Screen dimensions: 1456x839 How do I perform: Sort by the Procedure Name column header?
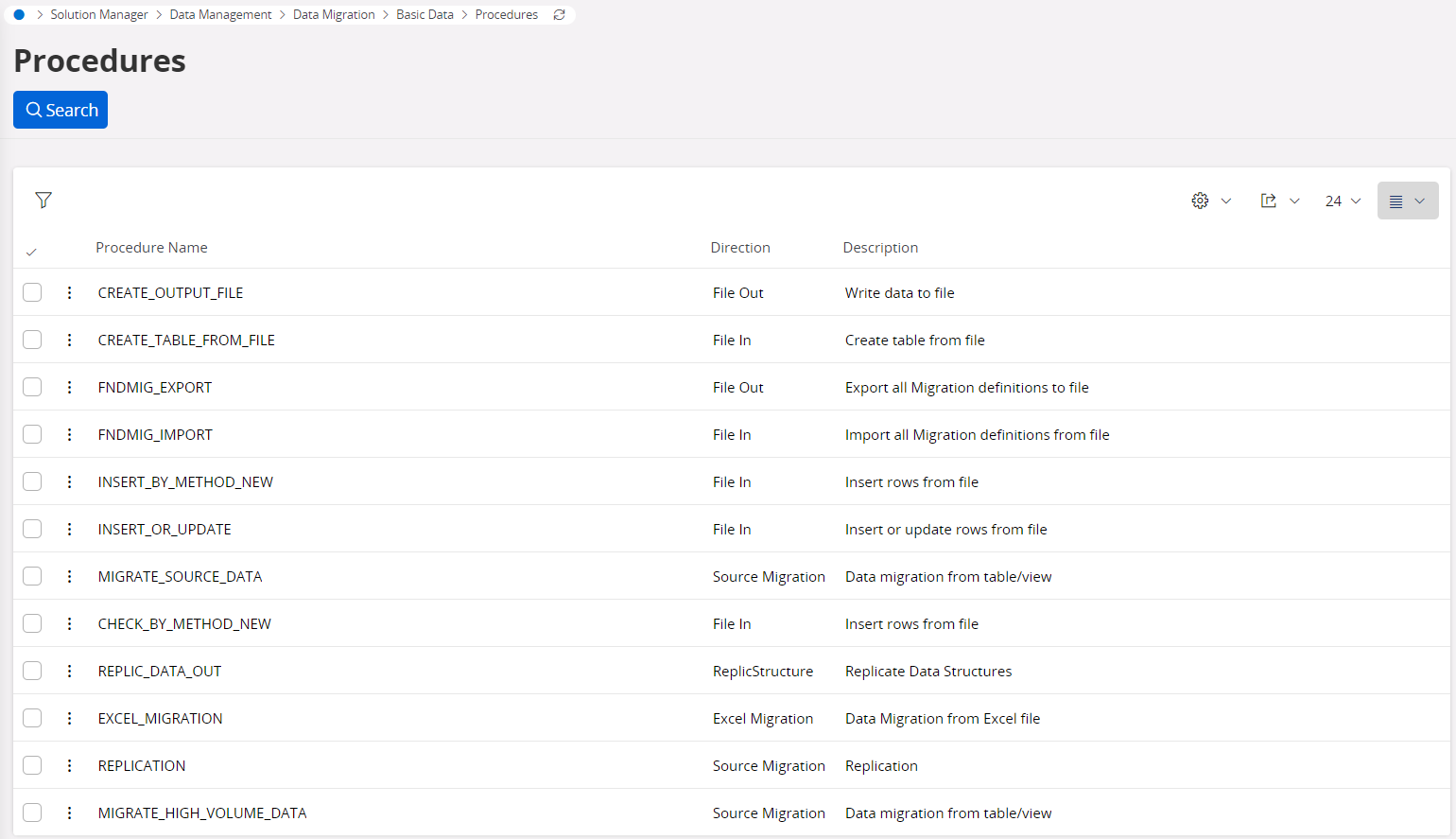point(151,248)
